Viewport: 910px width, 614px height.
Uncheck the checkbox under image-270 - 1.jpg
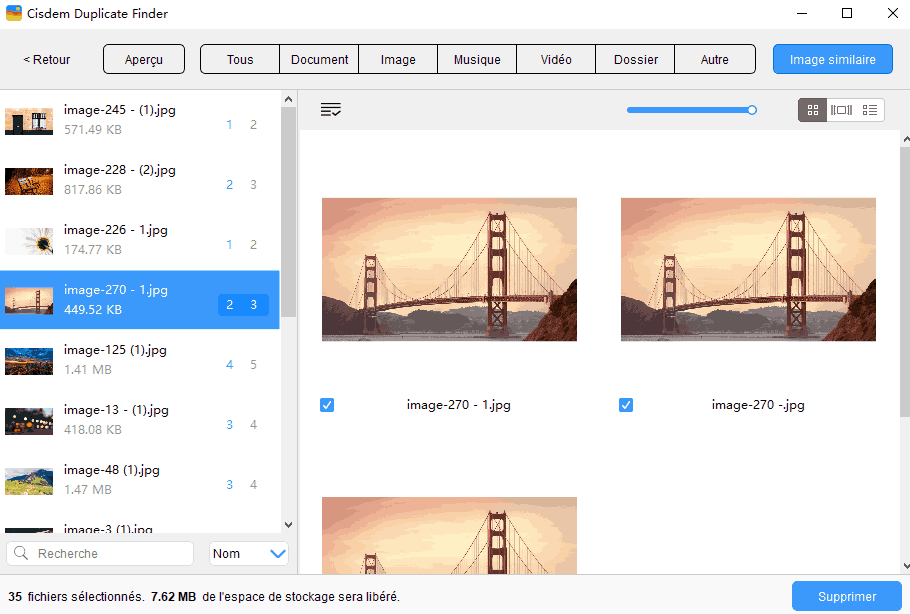point(327,405)
